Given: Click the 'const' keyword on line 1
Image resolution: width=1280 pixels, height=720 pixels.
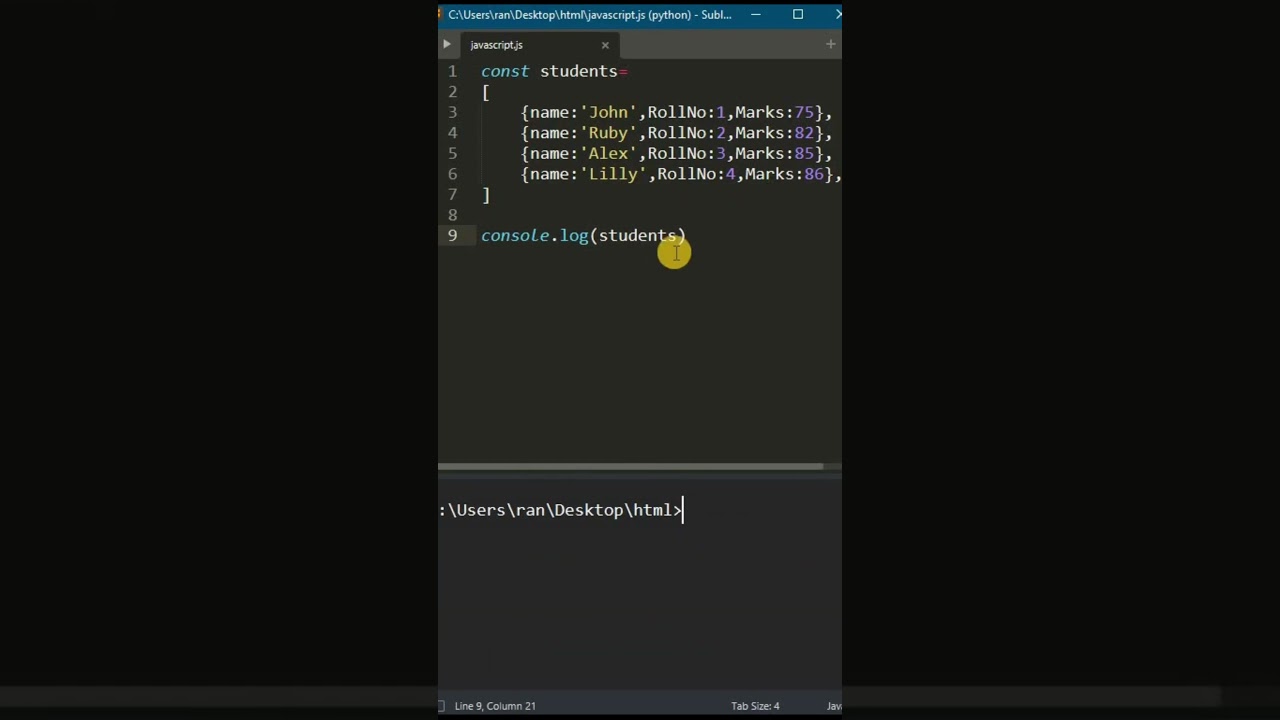Looking at the screenshot, I should [505, 71].
